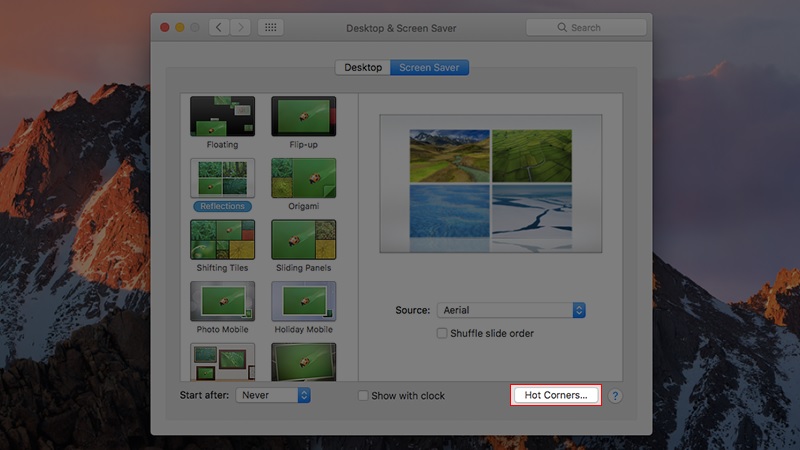Viewport: 800px width, 450px height.
Task: Choose the Sliding Panels screen saver
Action: coord(303,240)
